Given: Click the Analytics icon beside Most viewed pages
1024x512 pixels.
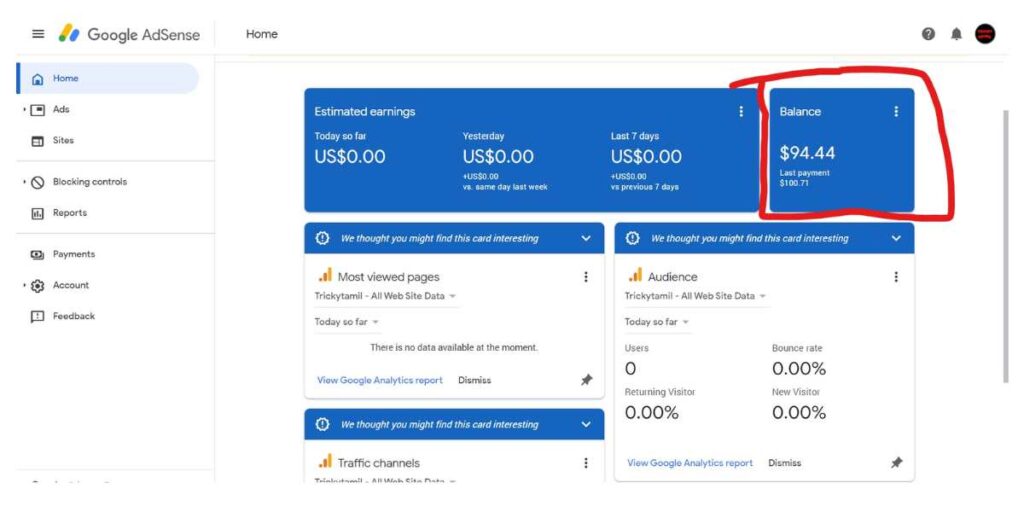Looking at the screenshot, I should (325, 276).
